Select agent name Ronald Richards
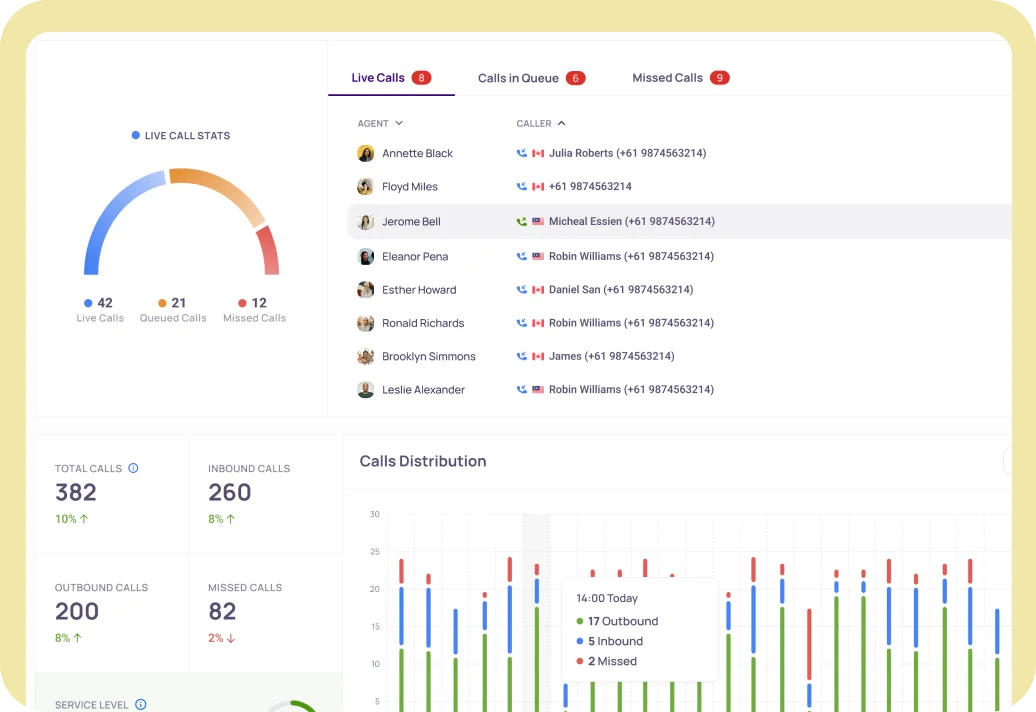Image resolution: width=1036 pixels, height=712 pixels. point(423,323)
